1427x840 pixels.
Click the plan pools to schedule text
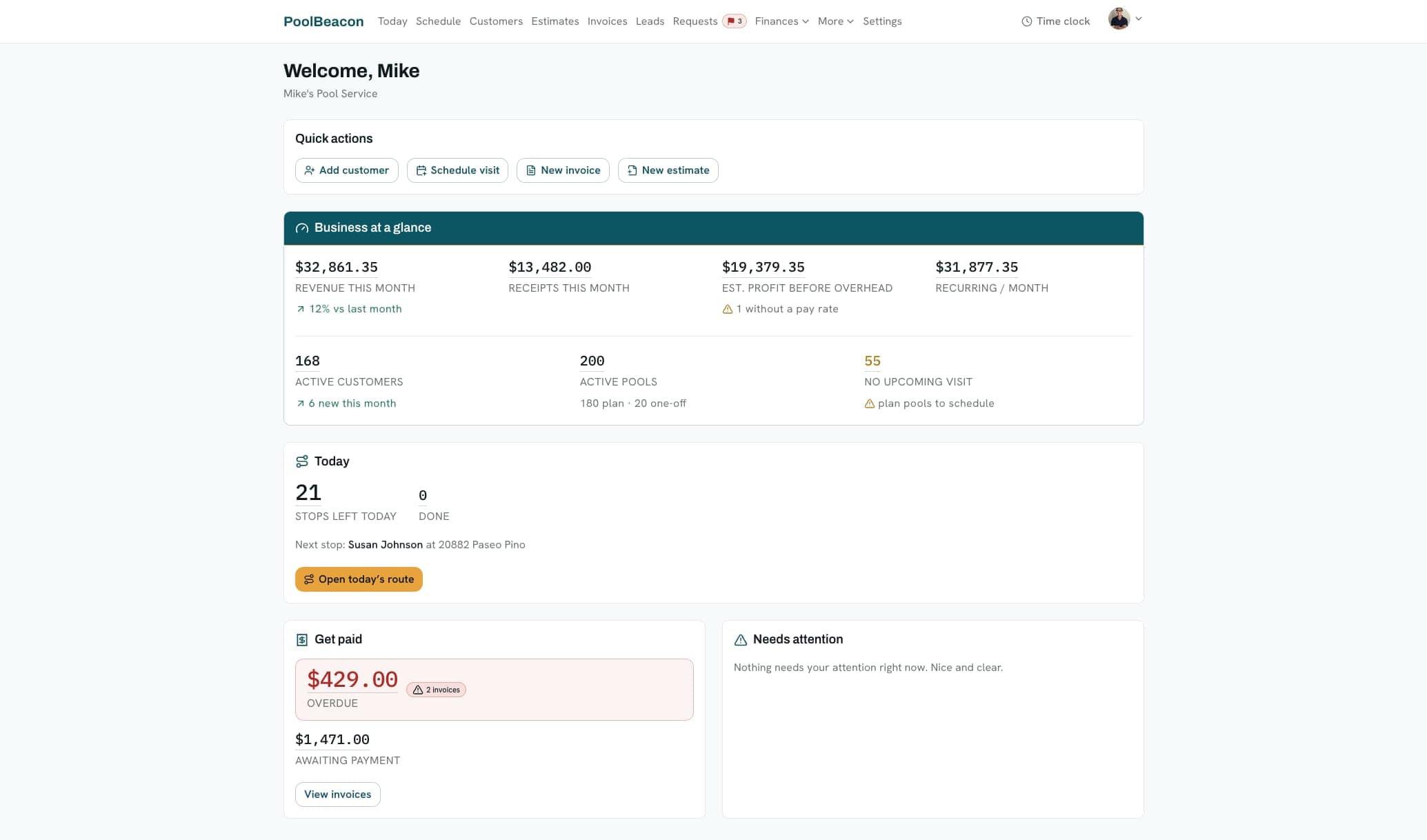(x=936, y=403)
